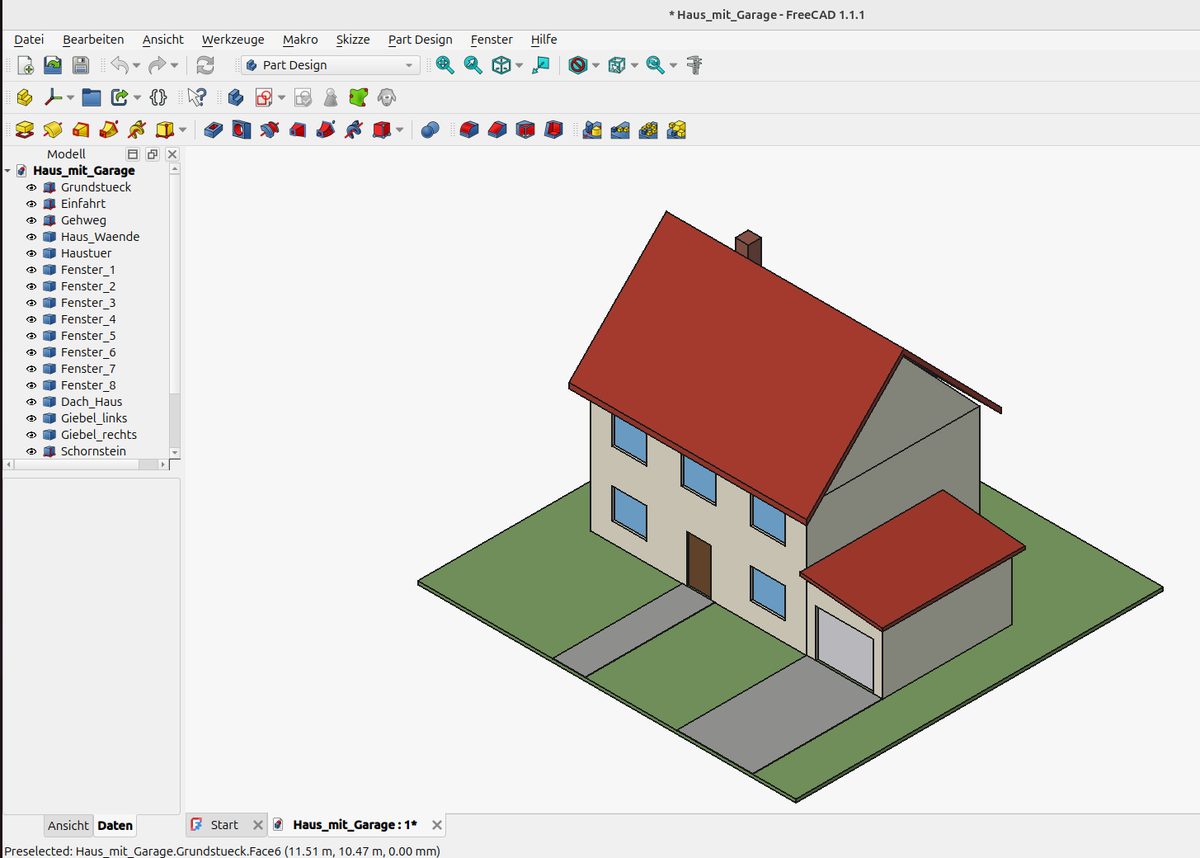Screen dimensions: 1200x858
Task: Select the Pocket tool icon
Action: point(213,130)
